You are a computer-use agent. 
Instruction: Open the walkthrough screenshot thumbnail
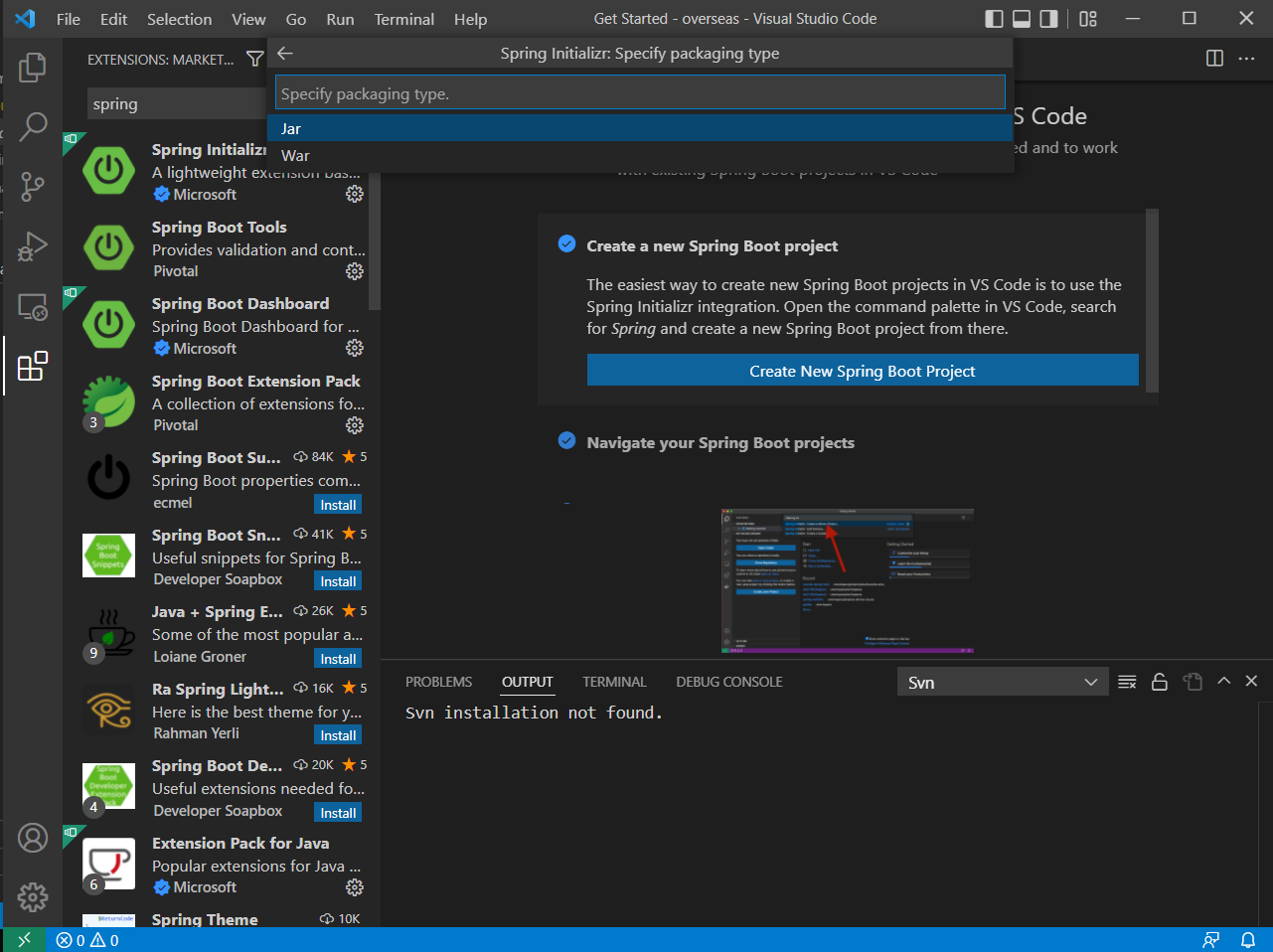pos(848,581)
